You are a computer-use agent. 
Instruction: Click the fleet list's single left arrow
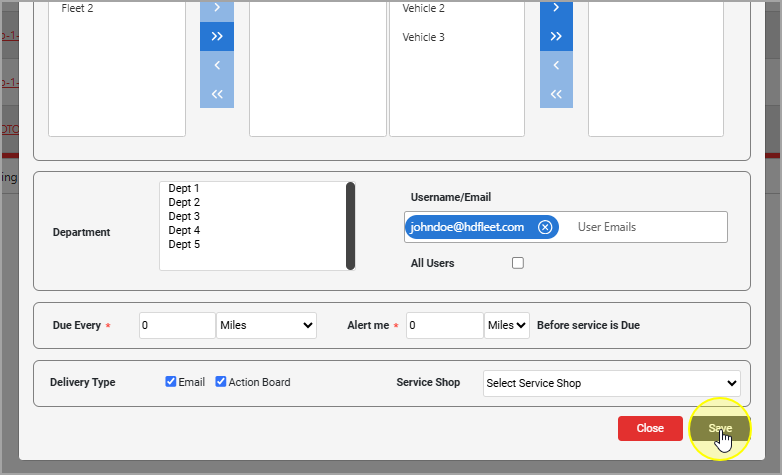[x=217, y=66]
